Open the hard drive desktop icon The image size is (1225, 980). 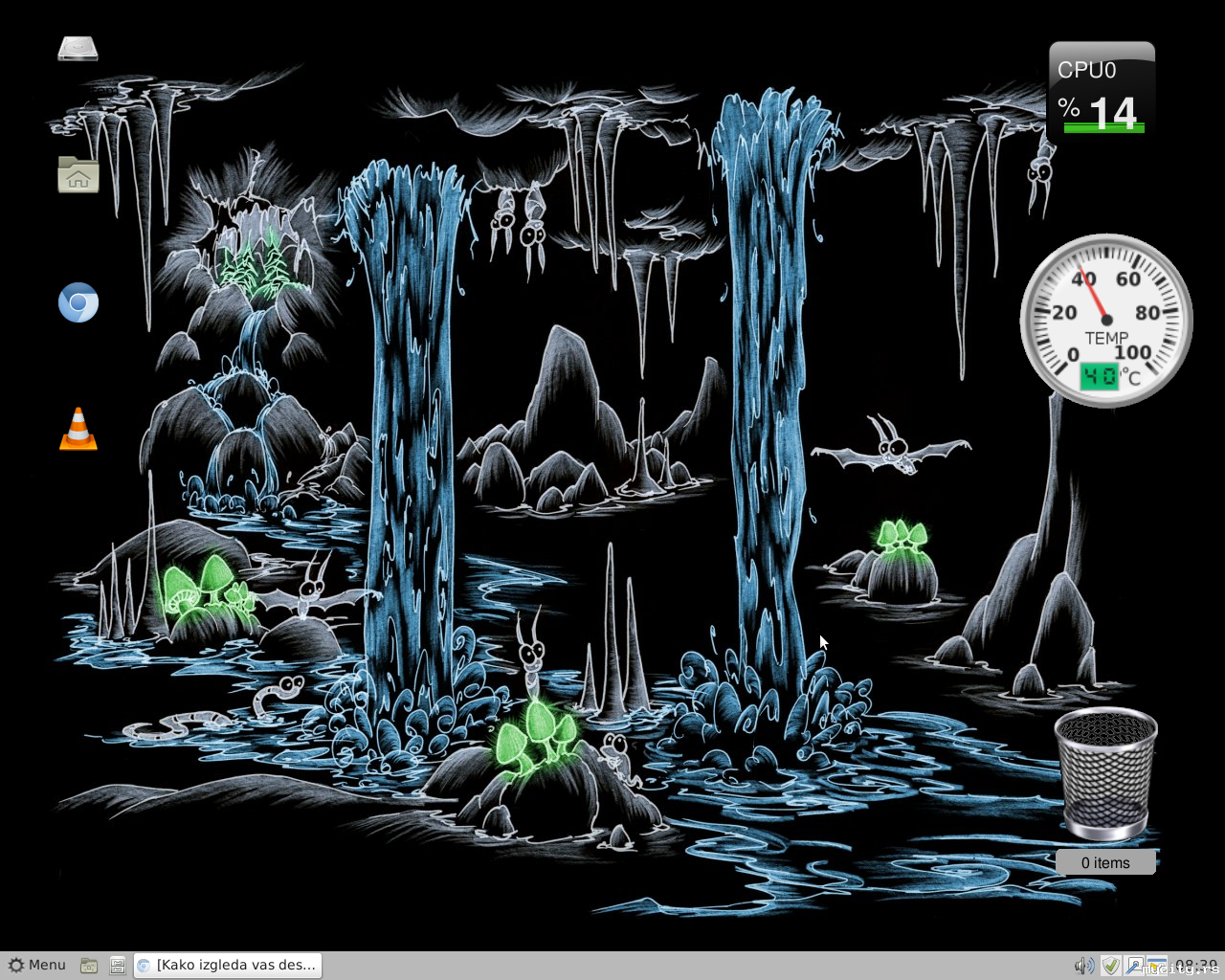click(x=78, y=48)
